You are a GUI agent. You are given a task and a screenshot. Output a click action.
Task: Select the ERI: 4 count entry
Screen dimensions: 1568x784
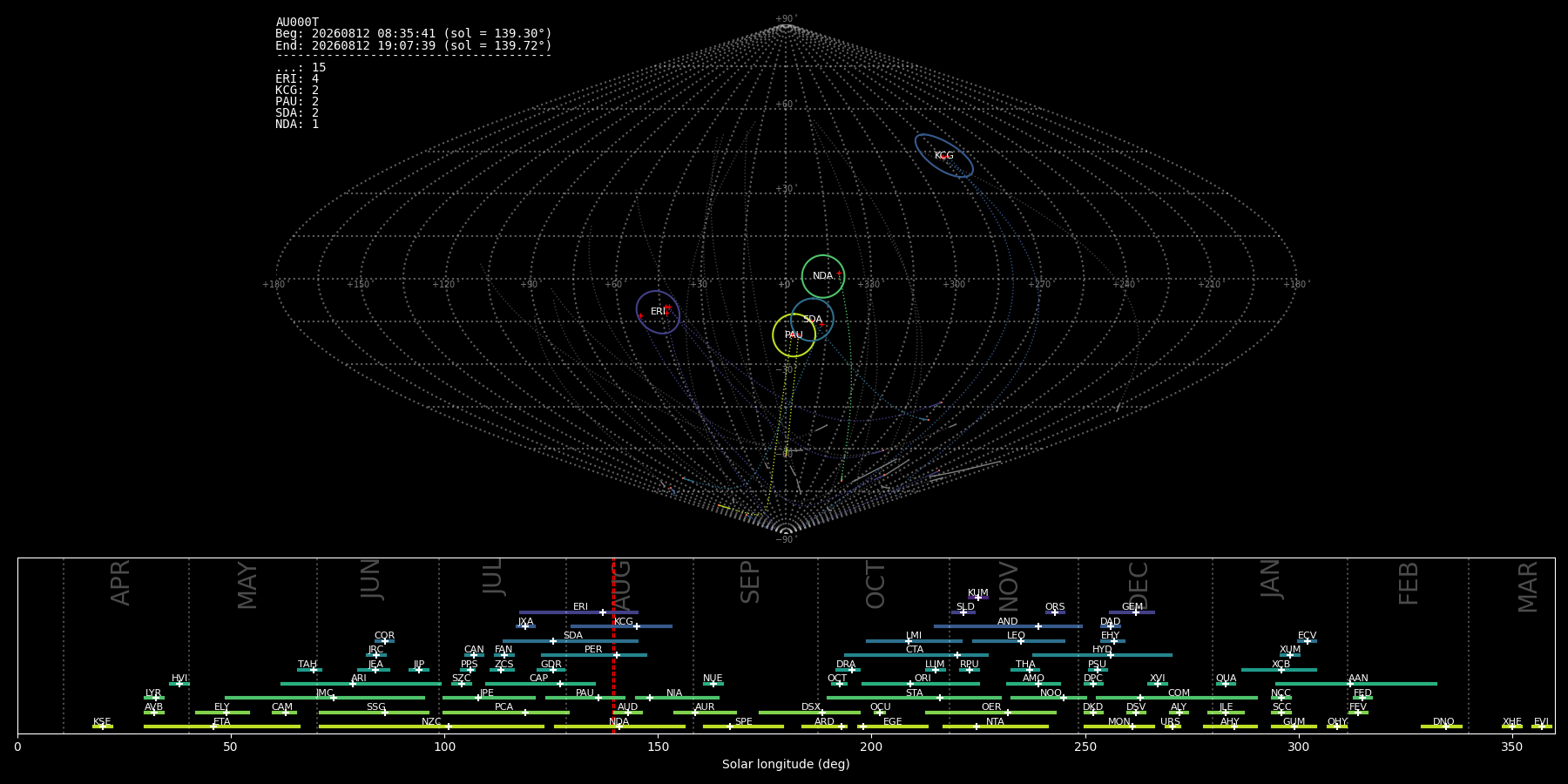point(297,79)
